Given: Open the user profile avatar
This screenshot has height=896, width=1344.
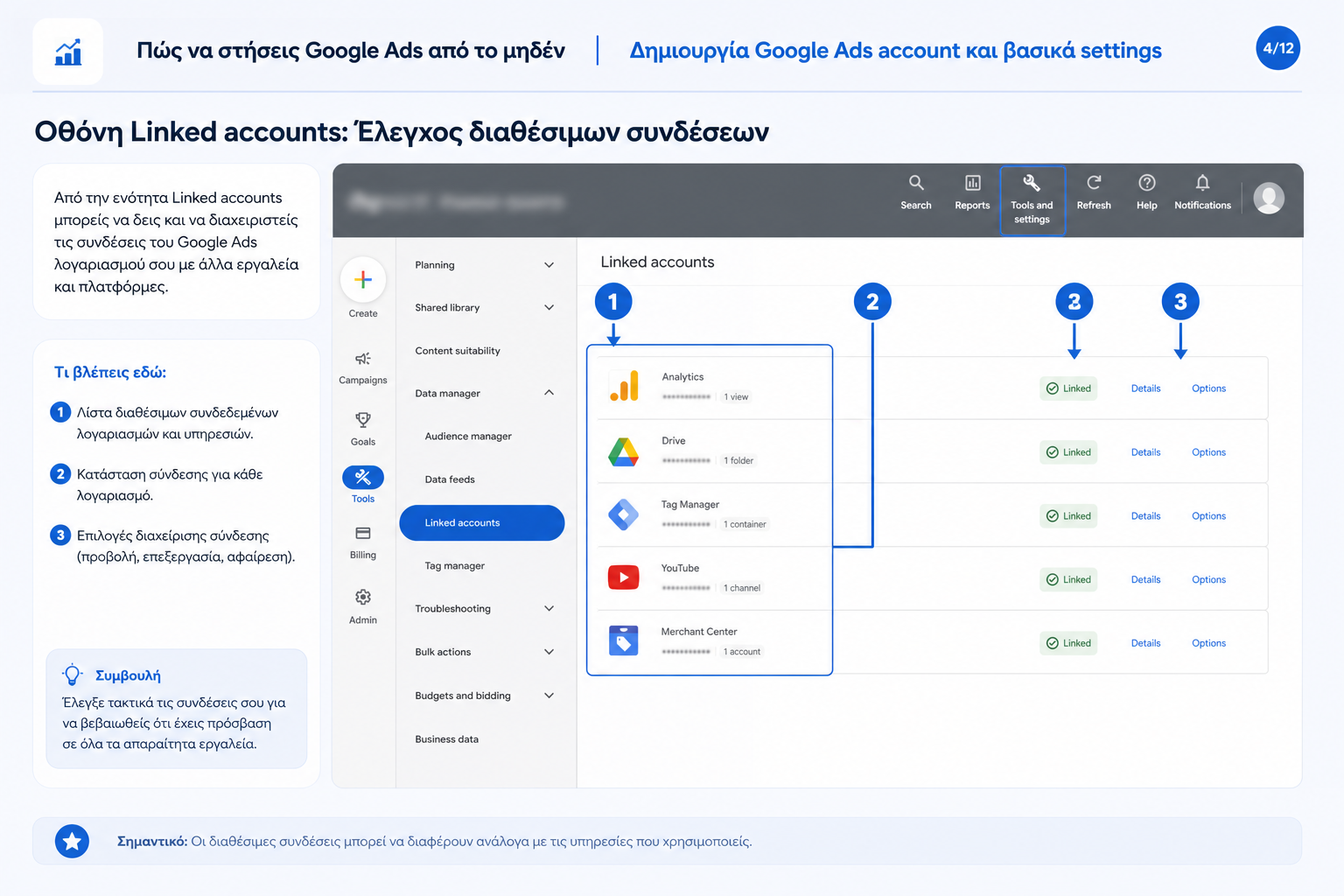Looking at the screenshot, I should coord(1269,199).
